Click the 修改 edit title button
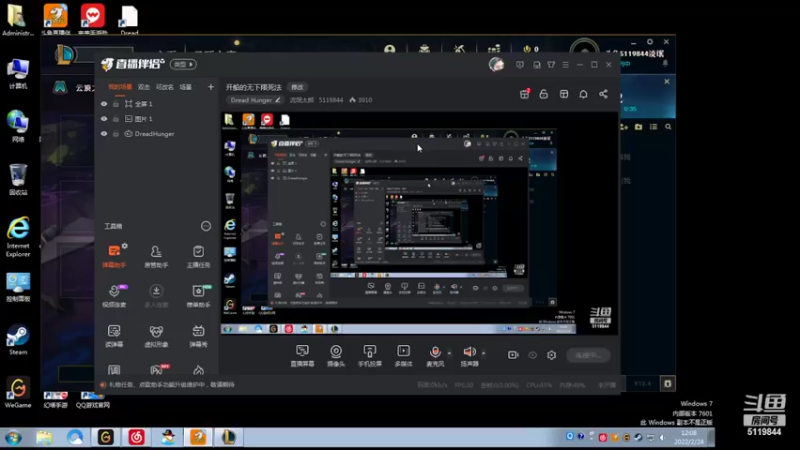 click(297, 87)
